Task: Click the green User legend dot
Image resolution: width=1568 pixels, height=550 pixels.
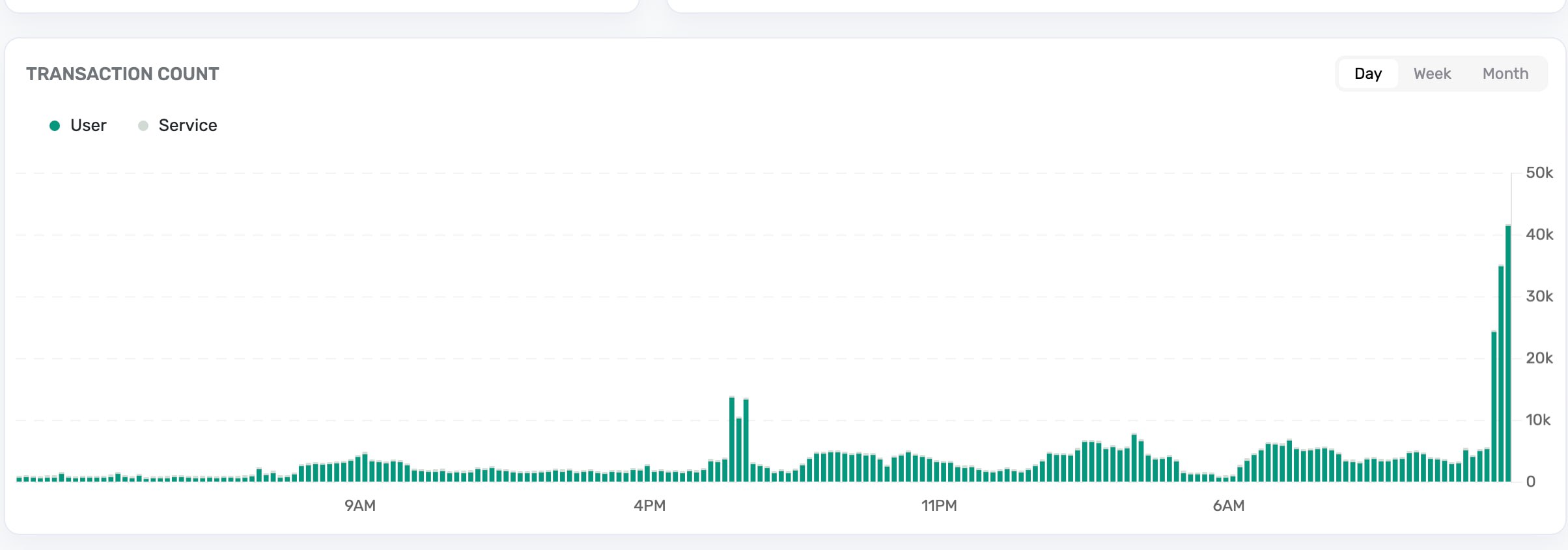Action: 55,125
